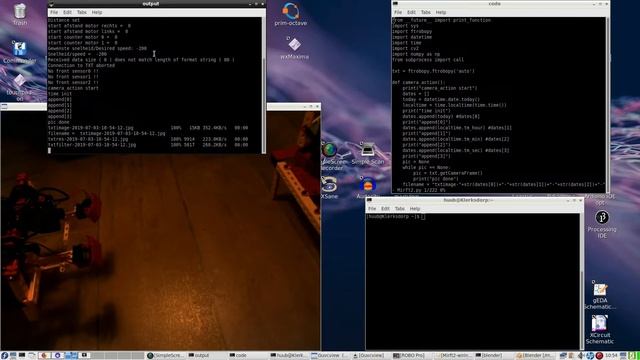Image resolution: width=640 pixels, height=360 pixels.
Task: Open the Edit menu in the output window
Action: pyautogui.click(x=67, y=12)
